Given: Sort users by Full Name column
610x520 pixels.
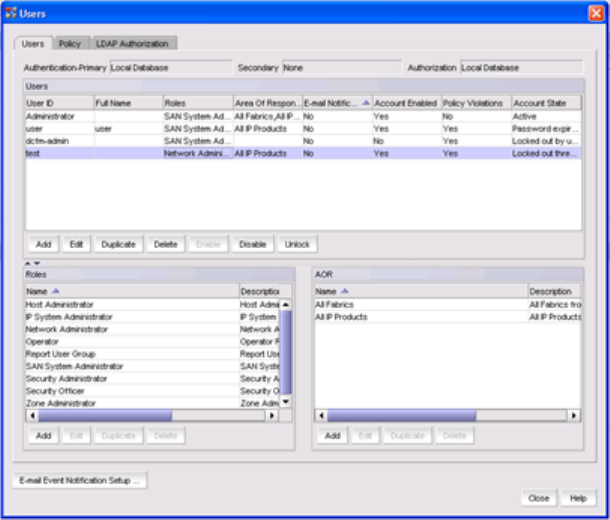Looking at the screenshot, I should 128,103.
